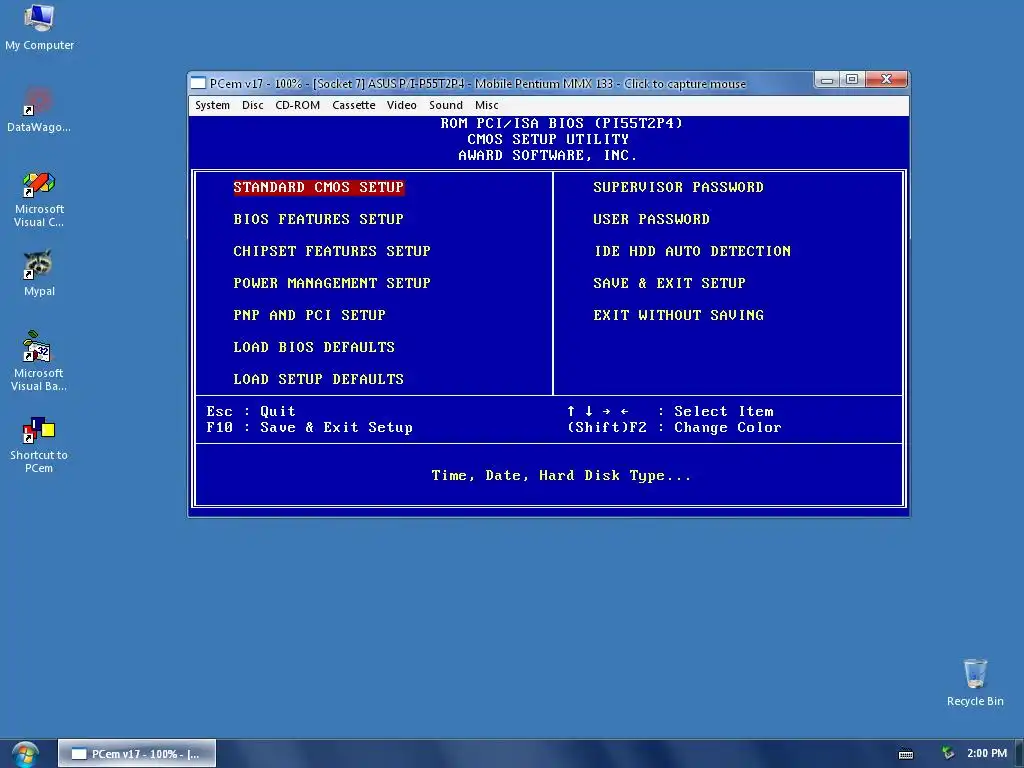
Task: Open the CD-ROM menu
Action: coord(298,105)
